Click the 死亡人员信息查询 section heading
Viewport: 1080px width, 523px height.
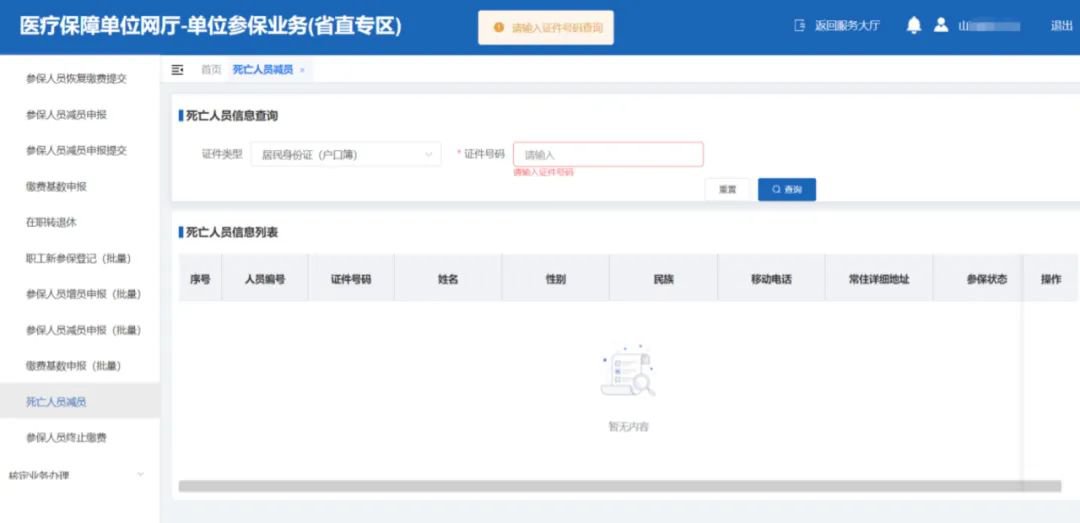click(x=232, y=116)
